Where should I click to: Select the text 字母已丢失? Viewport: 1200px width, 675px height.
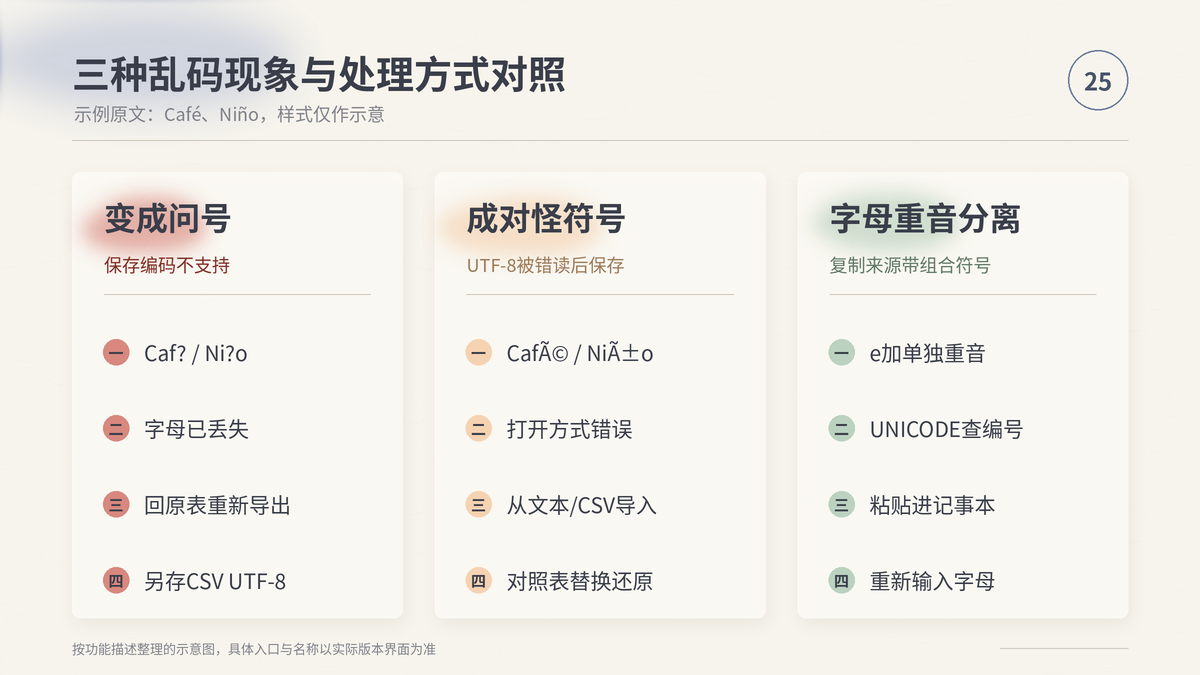196,429
